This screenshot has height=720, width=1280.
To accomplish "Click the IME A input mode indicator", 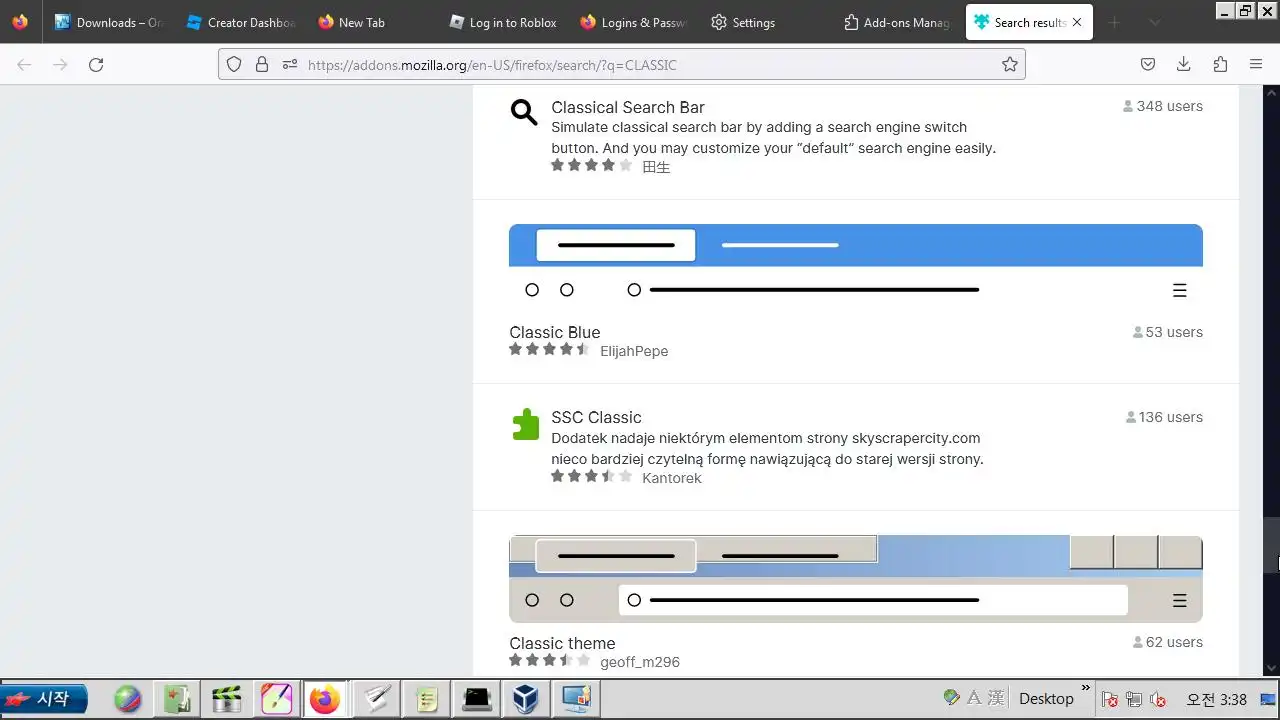I will point(975,698).
